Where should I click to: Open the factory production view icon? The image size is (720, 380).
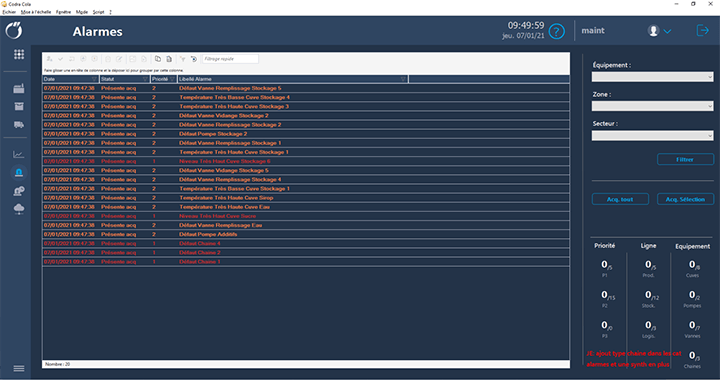pos(19,89)
